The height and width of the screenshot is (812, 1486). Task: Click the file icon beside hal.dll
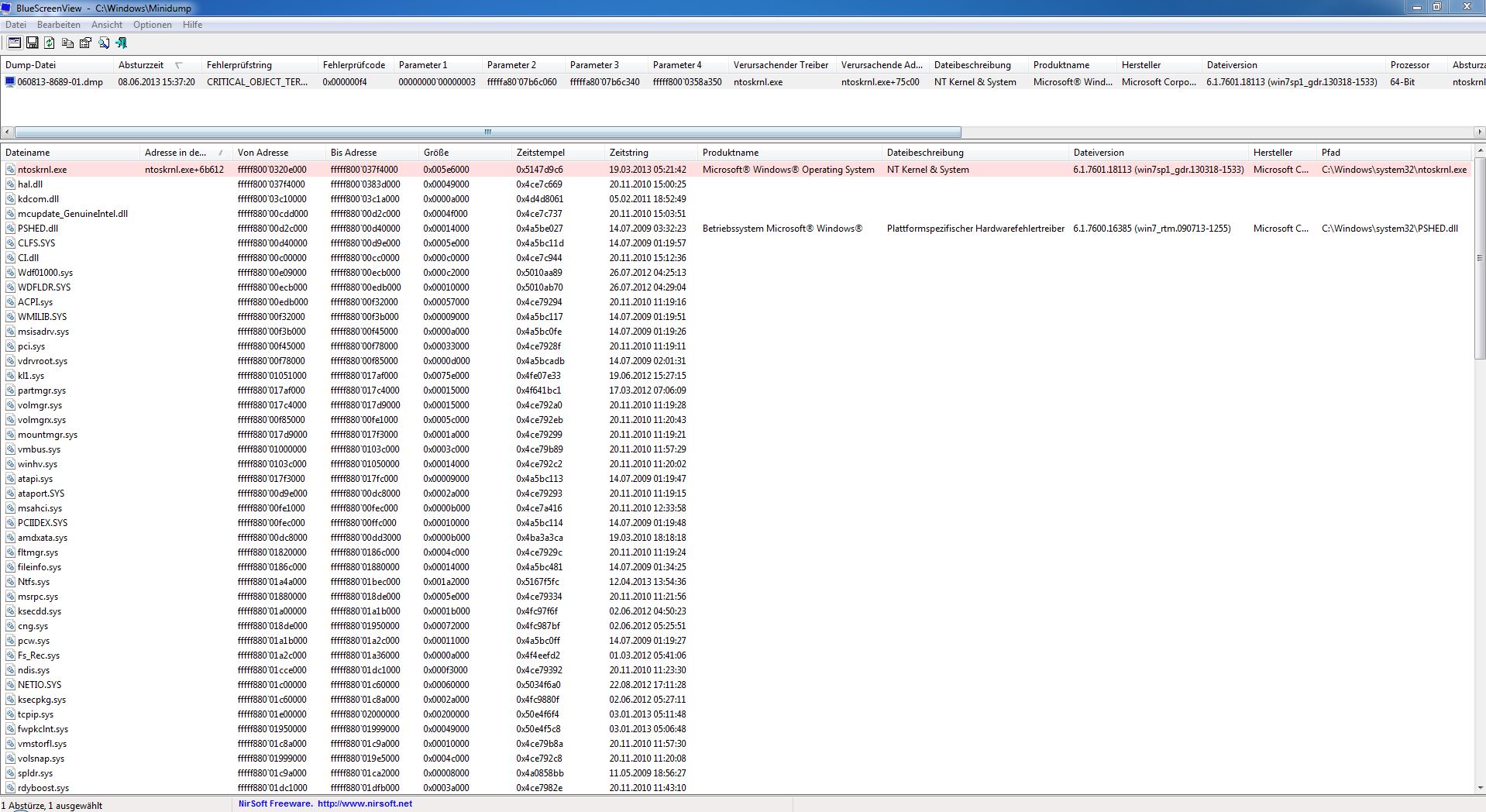tap(10, 184)
